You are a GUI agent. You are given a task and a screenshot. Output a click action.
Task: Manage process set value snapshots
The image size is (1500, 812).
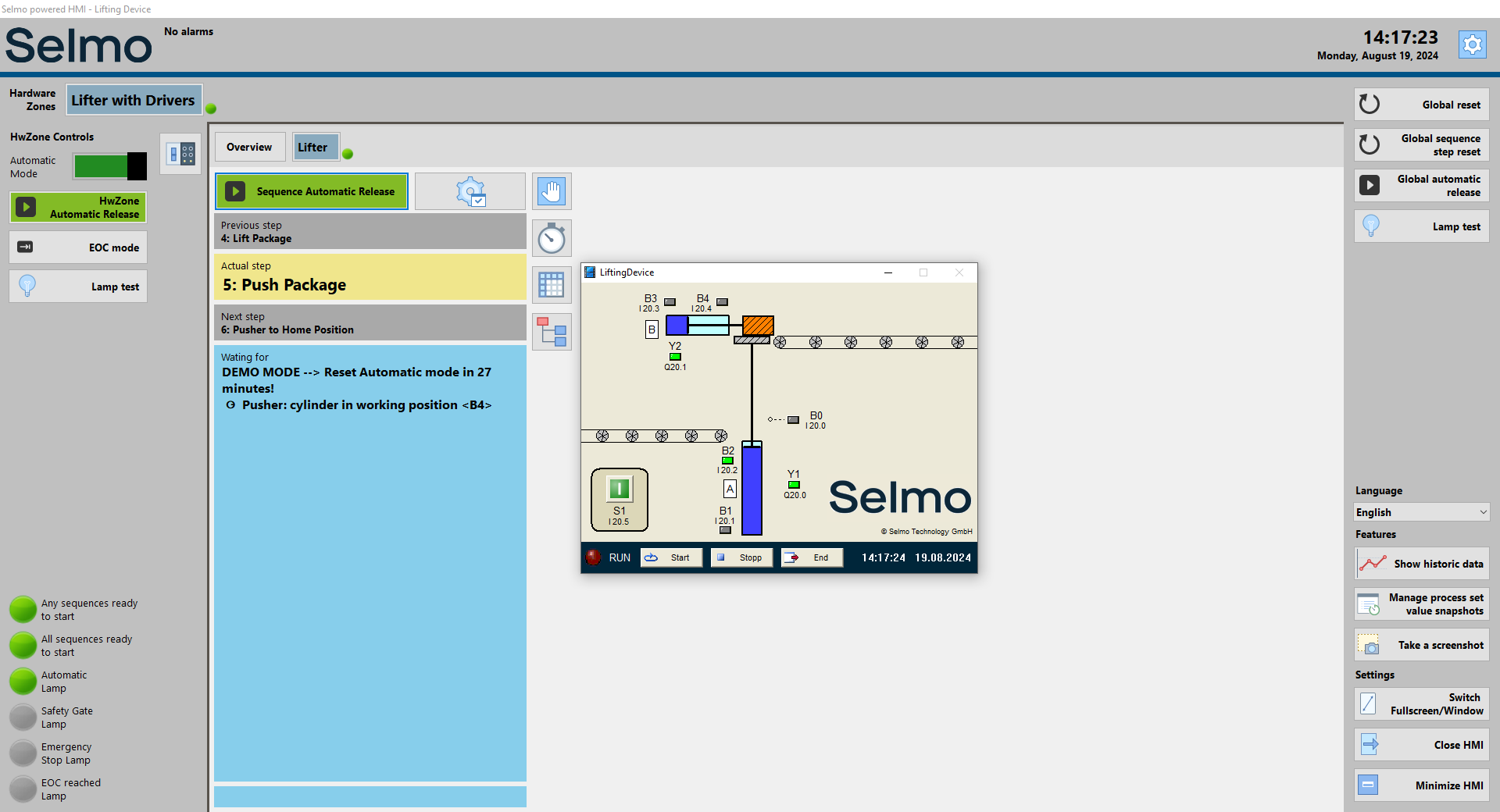point(1421,604)
